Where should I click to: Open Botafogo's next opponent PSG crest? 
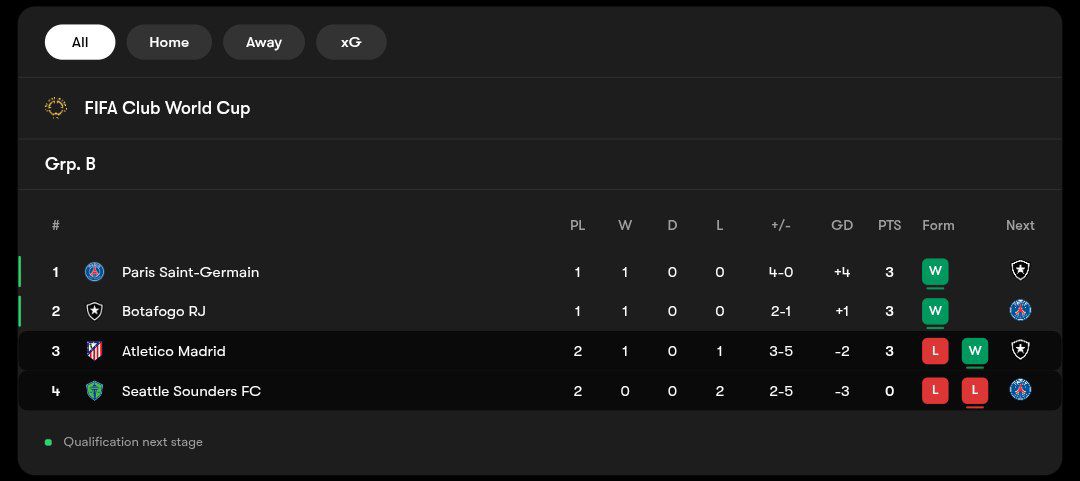pos(1020,310)
